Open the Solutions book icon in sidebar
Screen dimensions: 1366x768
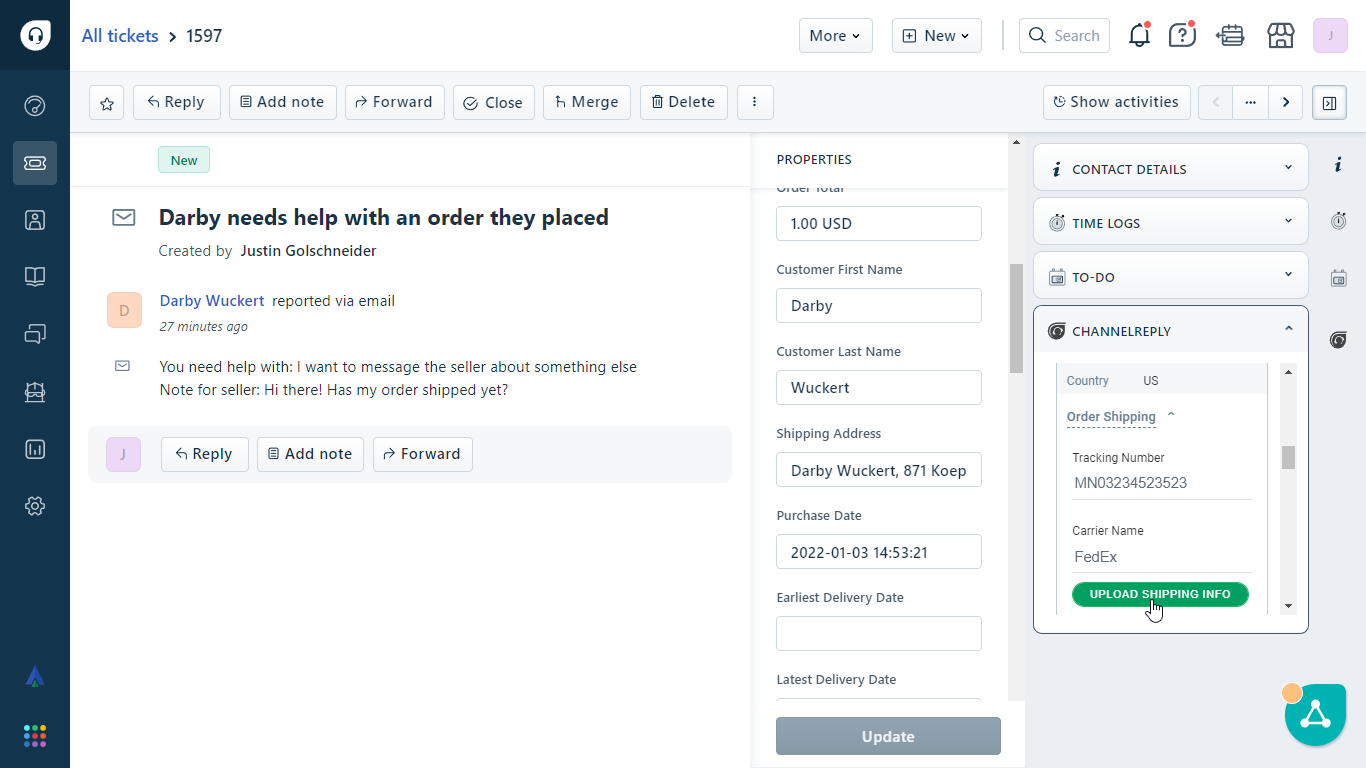click(35, 277)
